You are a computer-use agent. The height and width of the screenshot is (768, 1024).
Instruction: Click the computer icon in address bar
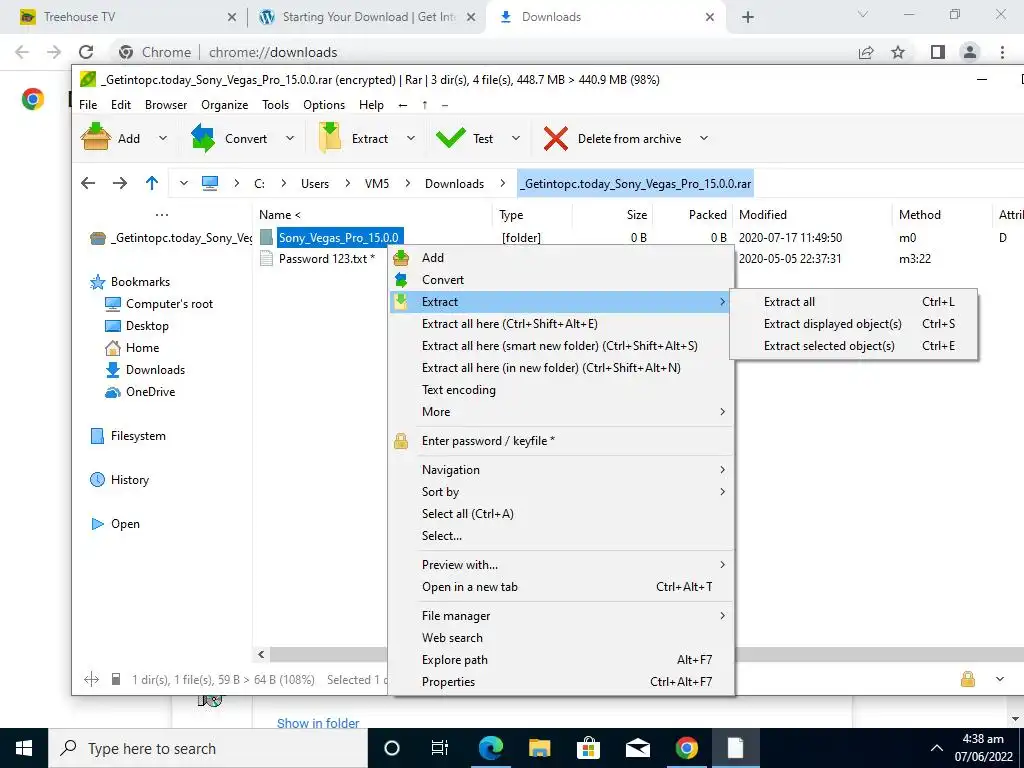coord(210,184)
